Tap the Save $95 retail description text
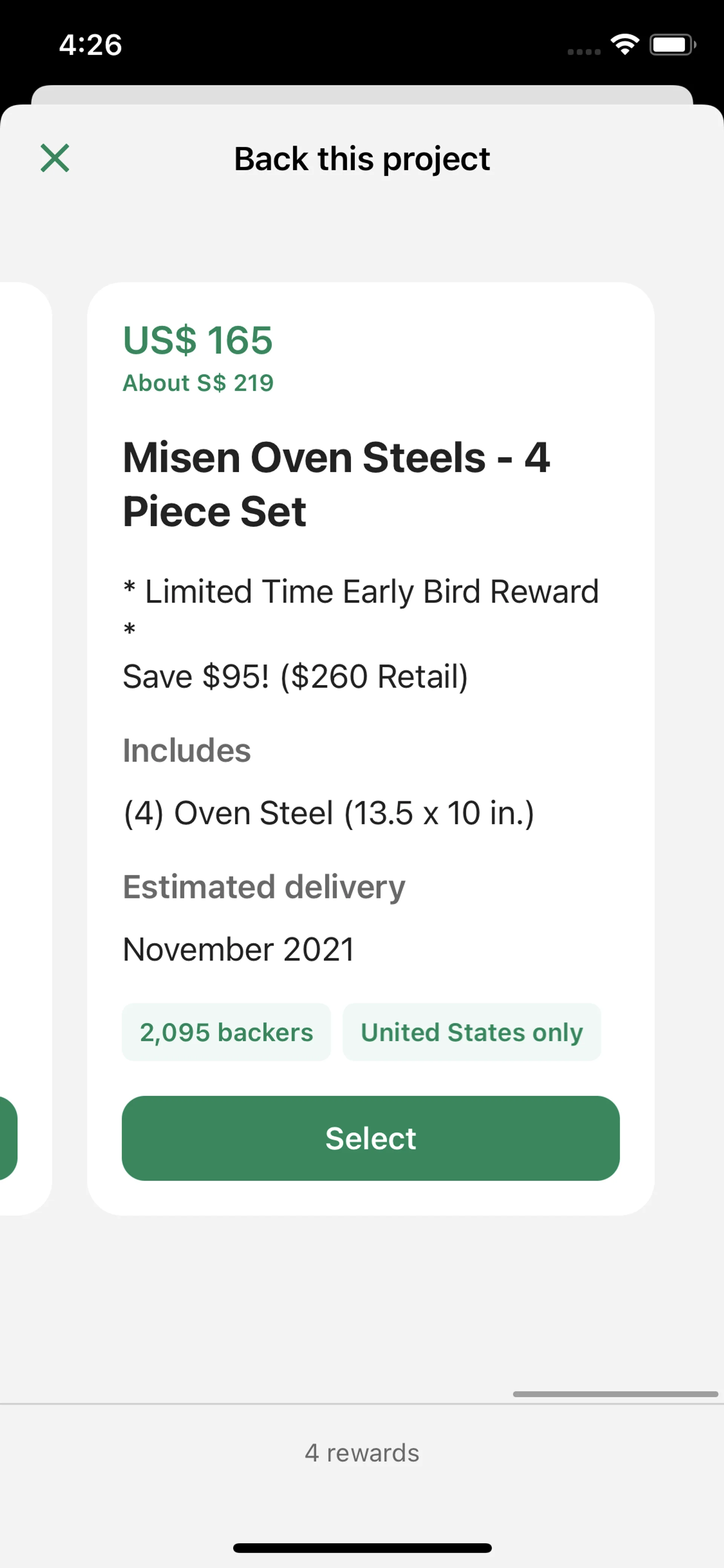The height and width of the screenshot is (1568, 724). coord(296,676)
